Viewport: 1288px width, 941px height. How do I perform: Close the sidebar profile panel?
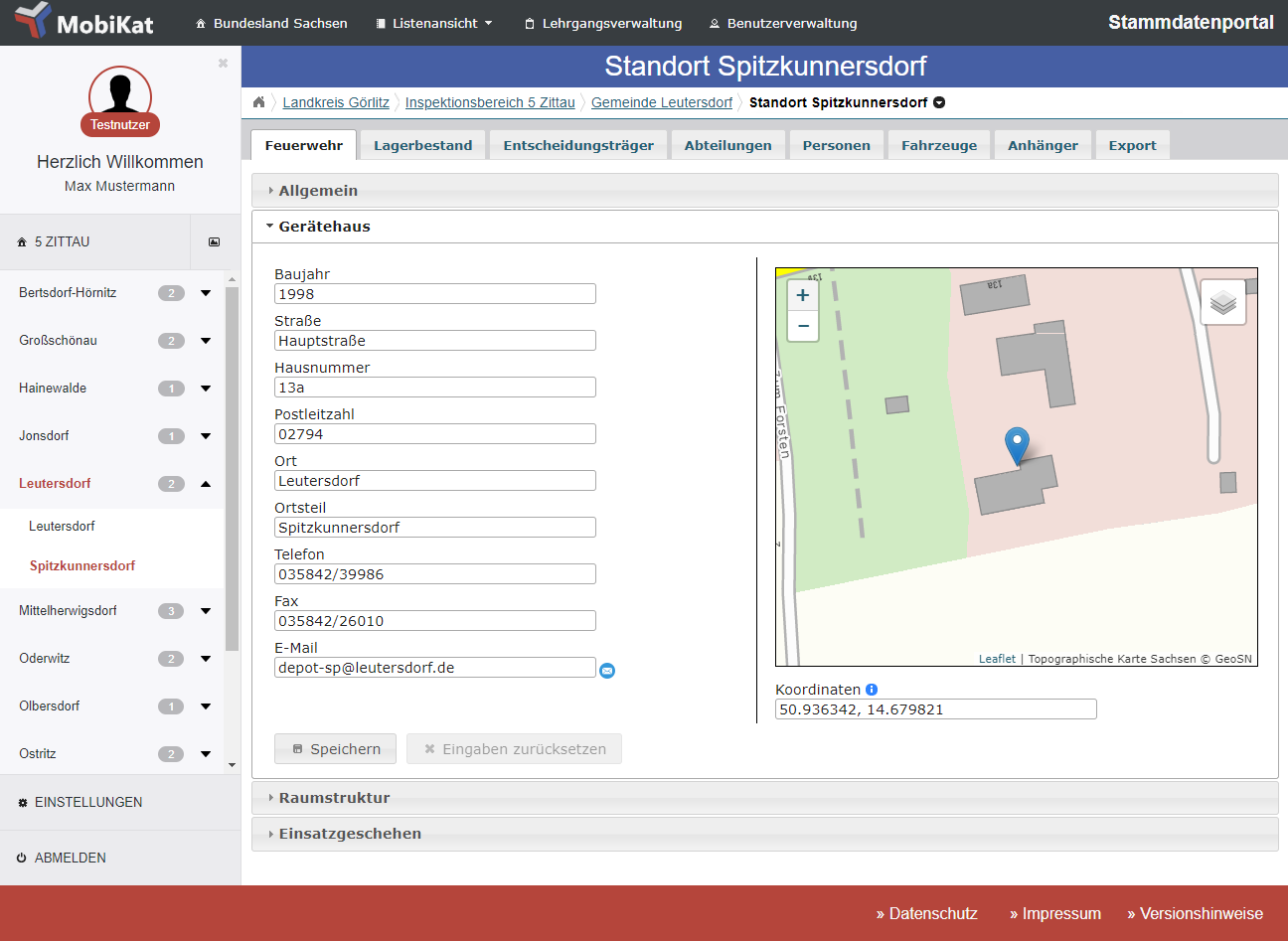click(223, 64)
